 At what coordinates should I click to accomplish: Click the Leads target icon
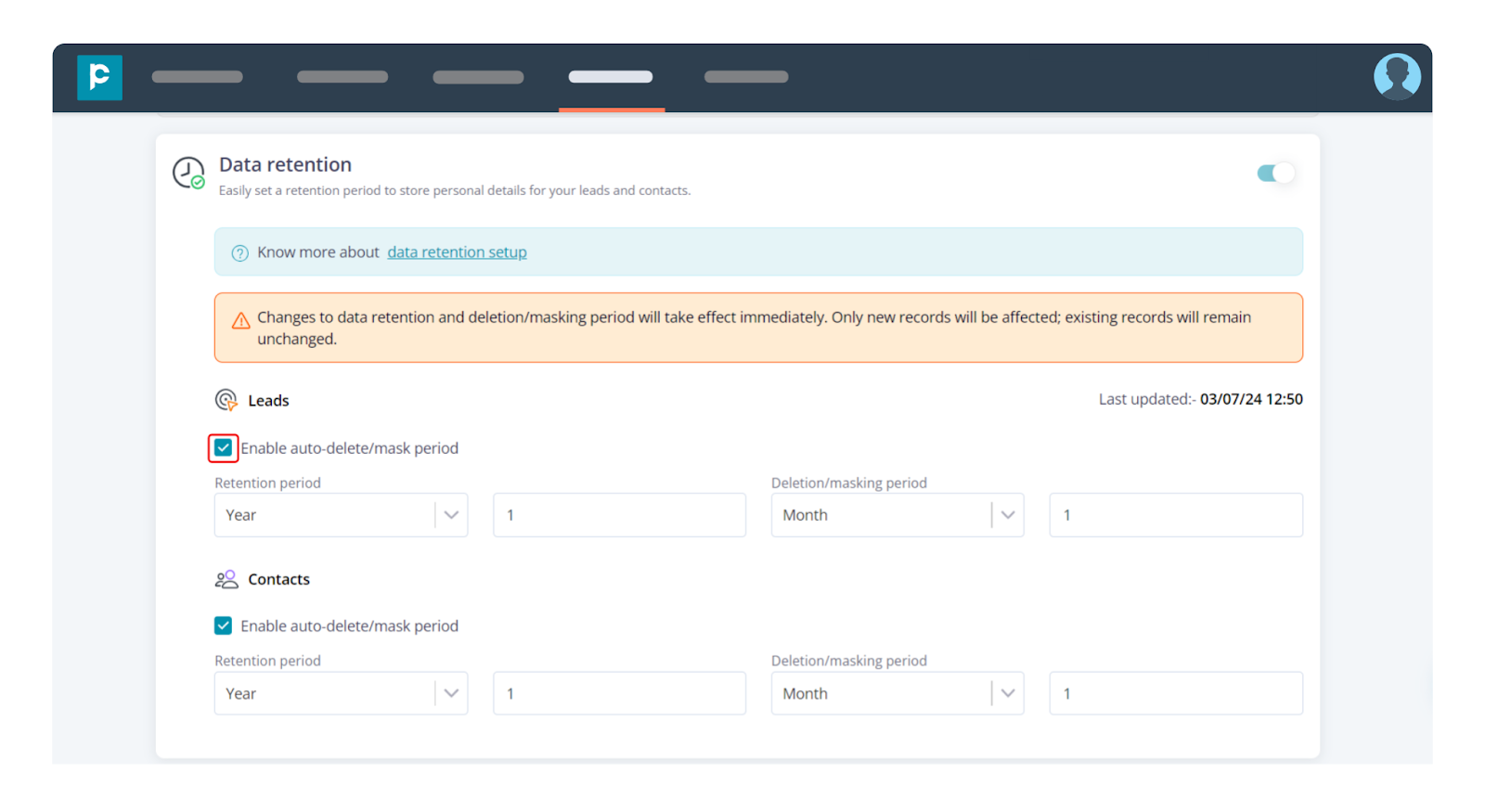pyautogui.click(x=226, y=400)
